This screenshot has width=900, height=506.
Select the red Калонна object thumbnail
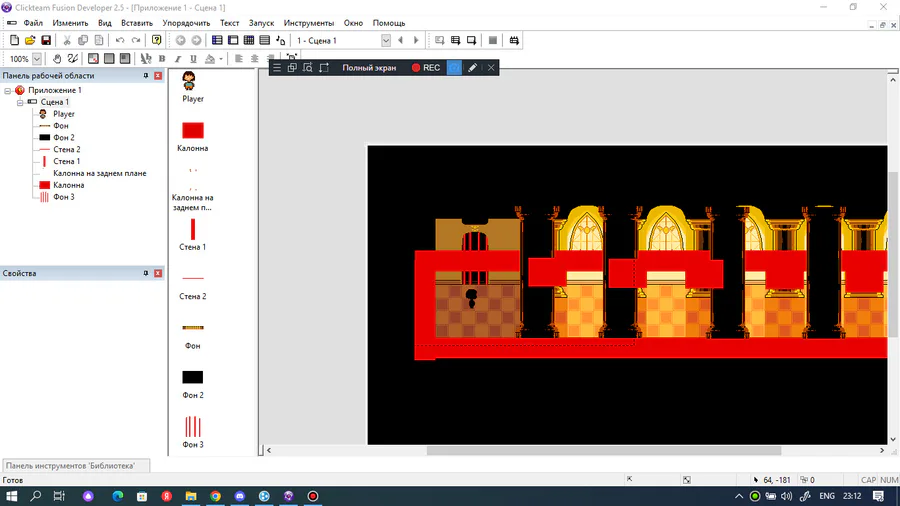point(193,130)
